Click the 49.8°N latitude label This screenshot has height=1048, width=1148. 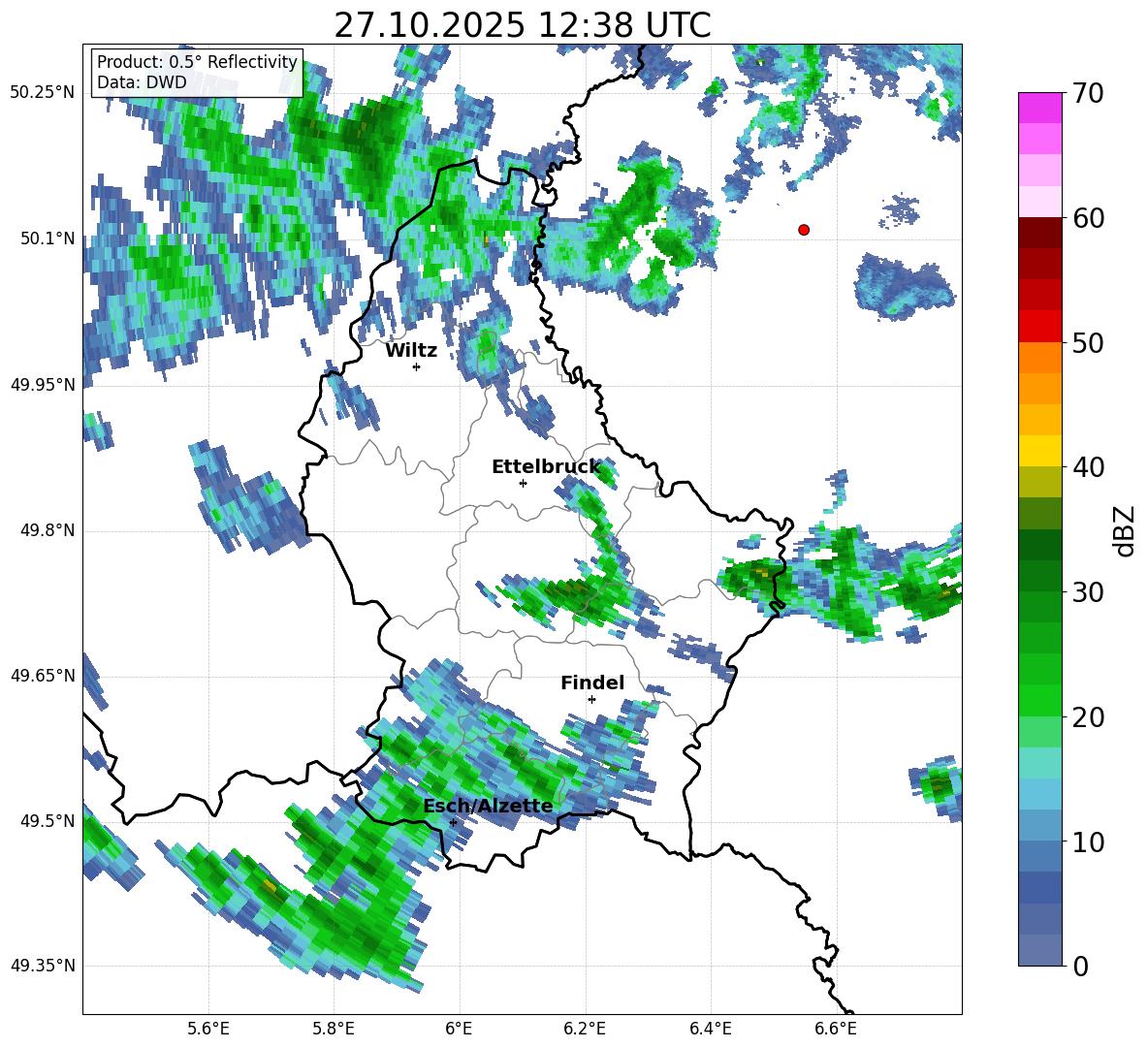coord(48,530)
